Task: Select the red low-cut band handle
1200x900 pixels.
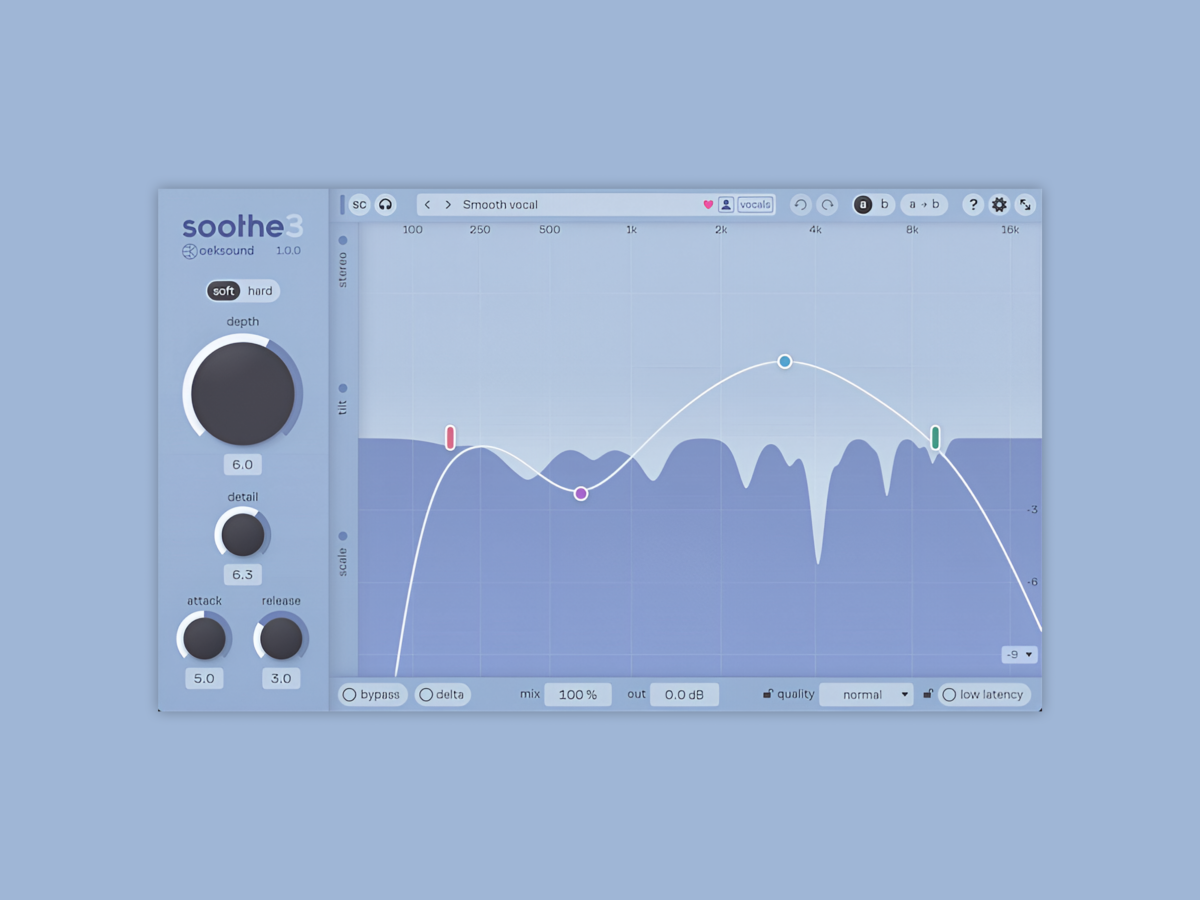Action: pos(451,437)
